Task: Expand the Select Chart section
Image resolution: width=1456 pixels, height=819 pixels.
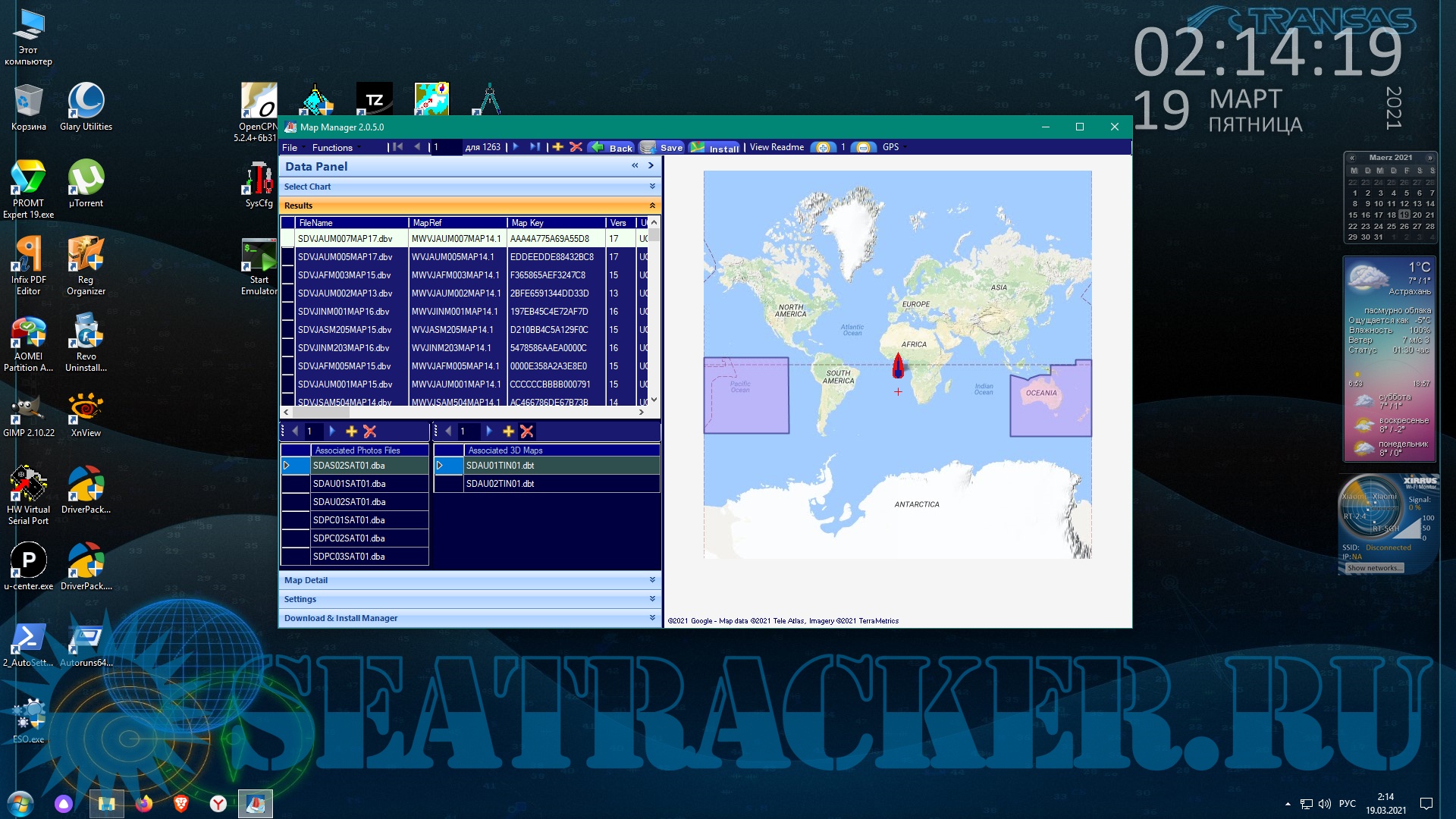Action: coord(652,187)
